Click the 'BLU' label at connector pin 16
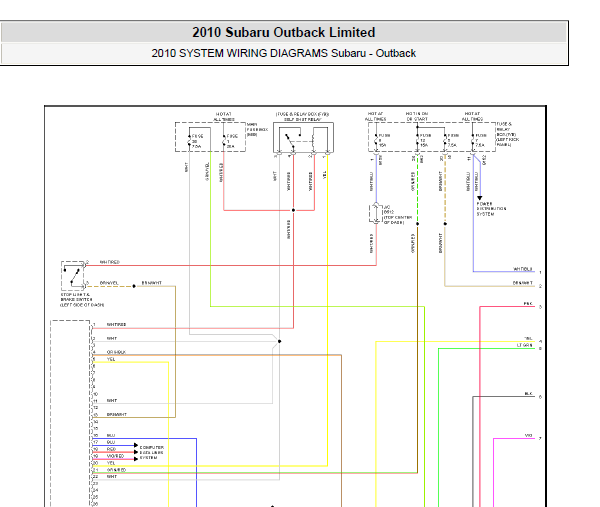The height and width of the screenshot is (507, 600). (x=111, y=435)
